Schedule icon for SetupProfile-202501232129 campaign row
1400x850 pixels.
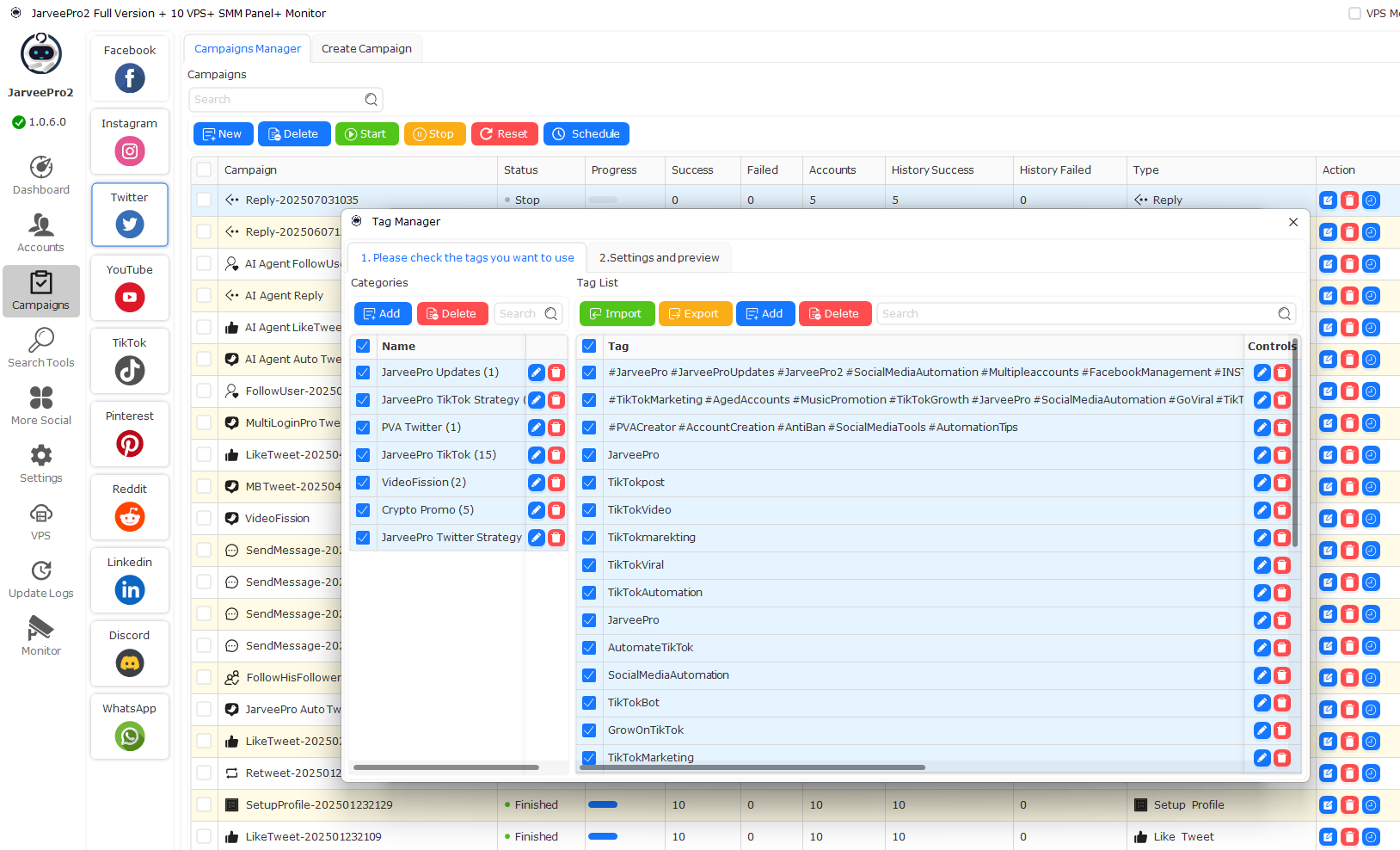point(1372,805)
